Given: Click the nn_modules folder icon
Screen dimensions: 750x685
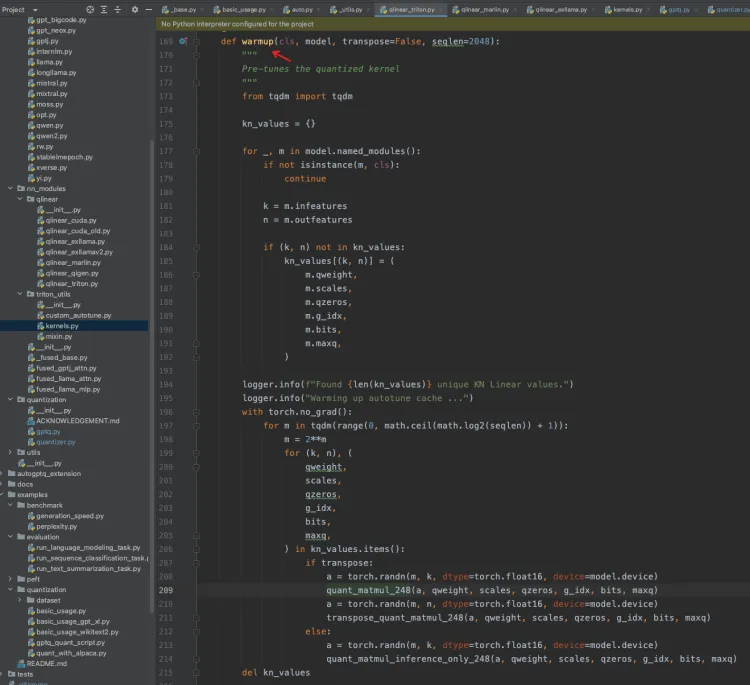Looking at the screenshot, I should coord(20,188).
